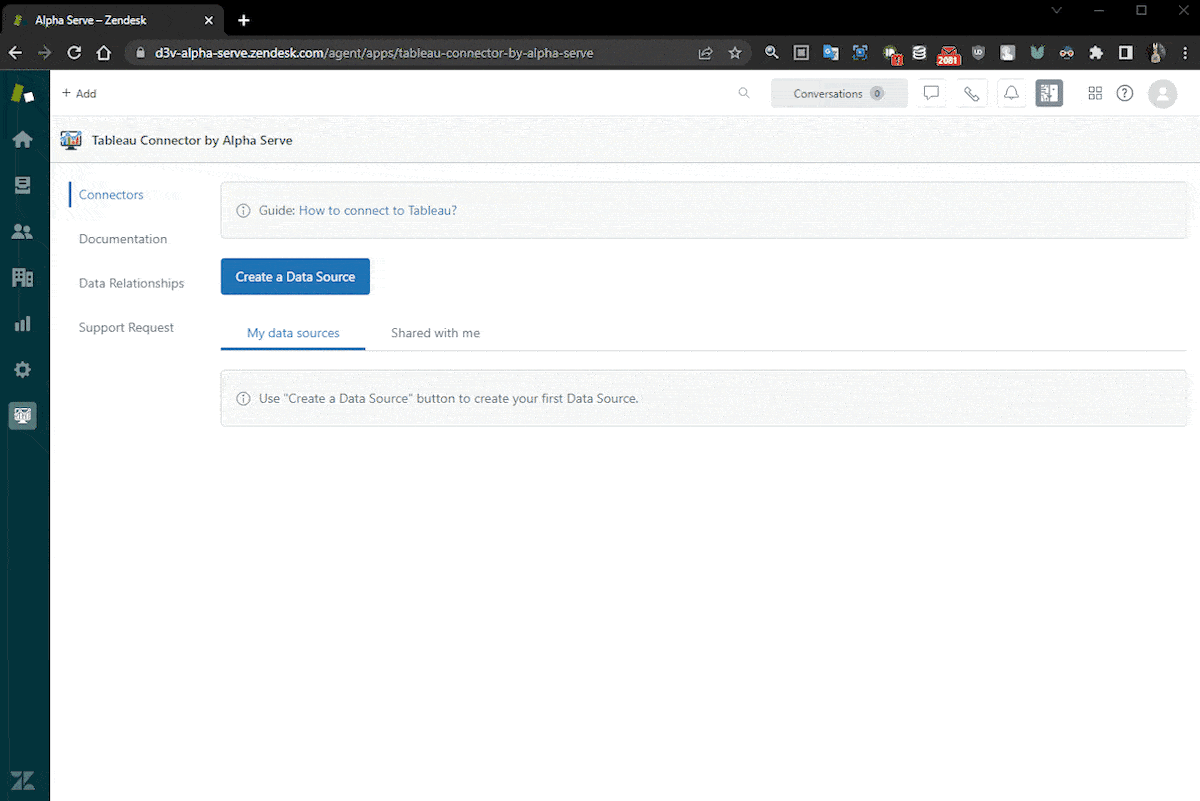Click the share page icon in address bar
Viewport: 1200px width, 801px height.
(705, 53)
